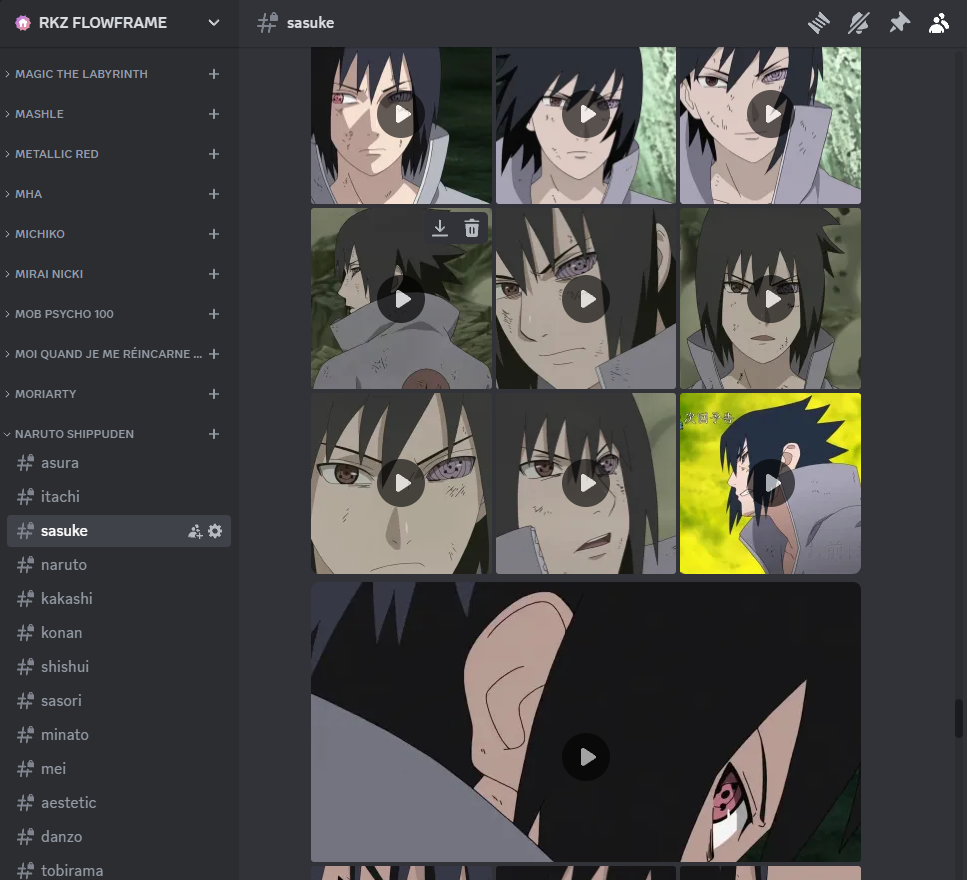Click chat scrollbar thumb
The width and height of the screenshot is (967, 880).
958,718
